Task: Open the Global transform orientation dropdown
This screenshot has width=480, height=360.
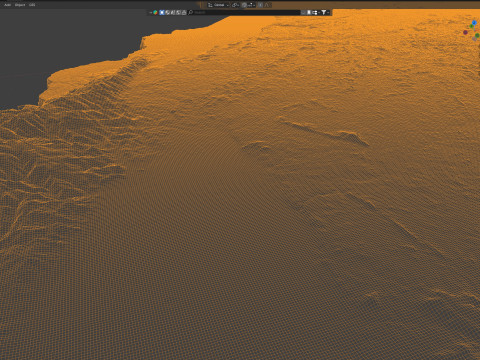Action: click(x=218, y=5)
